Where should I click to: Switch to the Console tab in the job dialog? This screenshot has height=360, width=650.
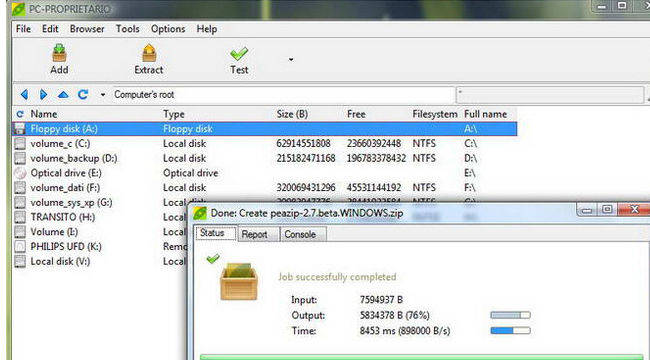pos(304,234)
